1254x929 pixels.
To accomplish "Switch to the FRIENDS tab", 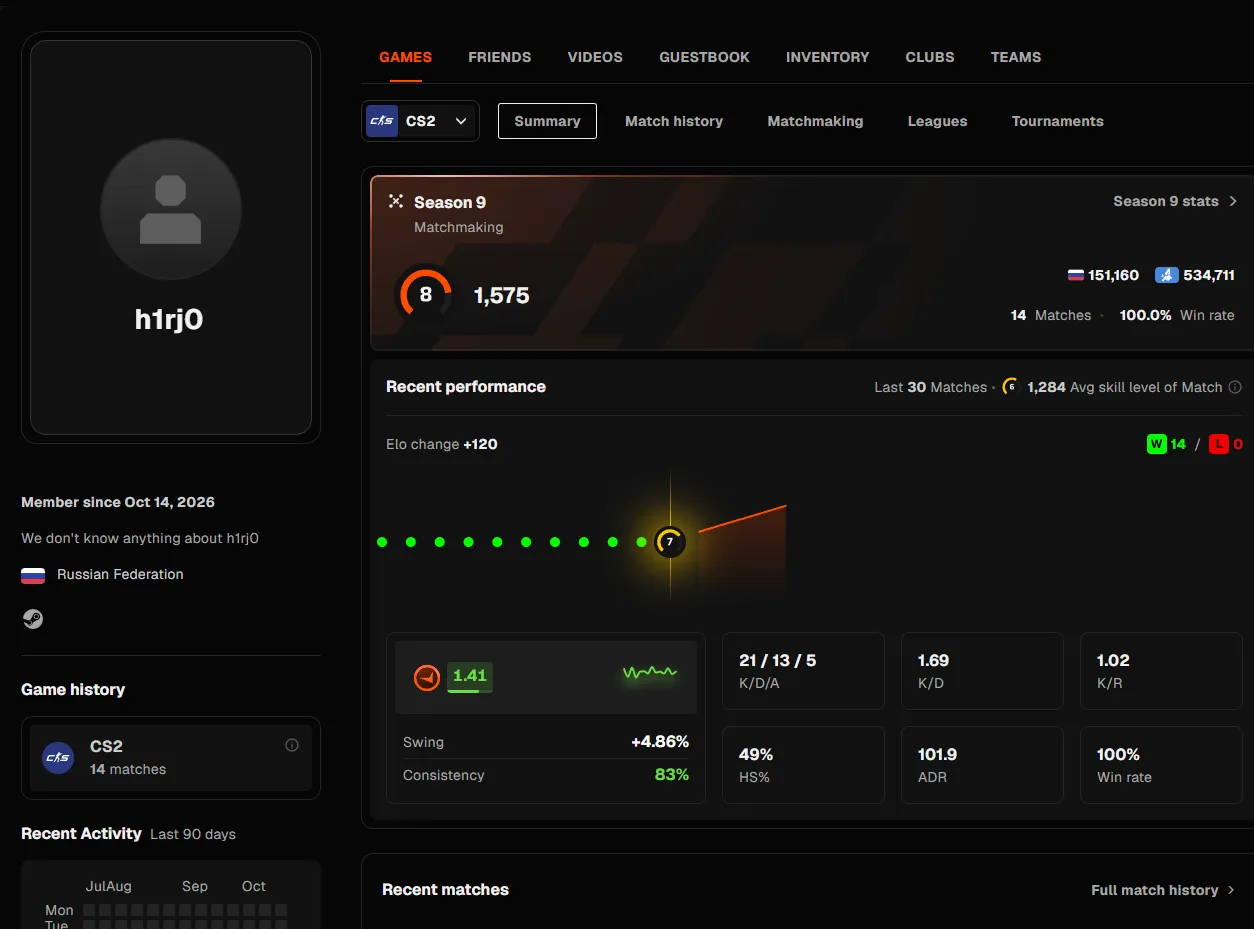I will click(x=500, y=57).
